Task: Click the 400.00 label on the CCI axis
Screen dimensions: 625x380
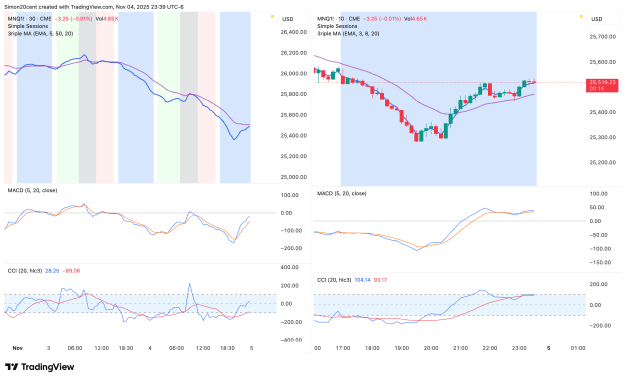Action: (290, 268)
